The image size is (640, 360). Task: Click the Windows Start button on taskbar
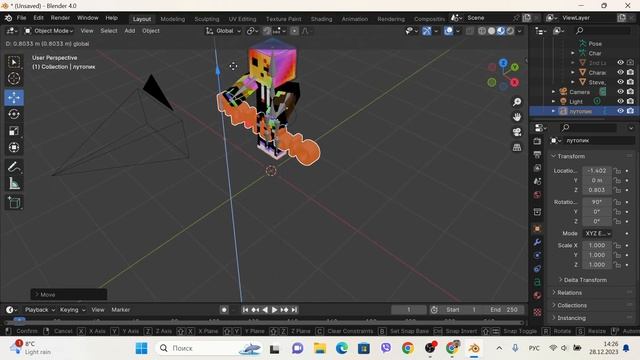[x=141, y=349]
